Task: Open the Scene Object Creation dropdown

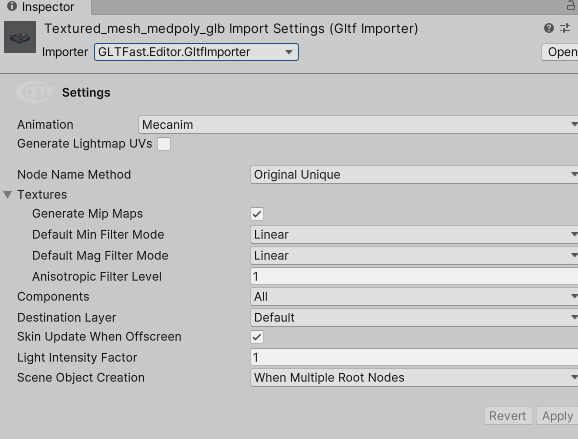Action: (x=414, y=377)
